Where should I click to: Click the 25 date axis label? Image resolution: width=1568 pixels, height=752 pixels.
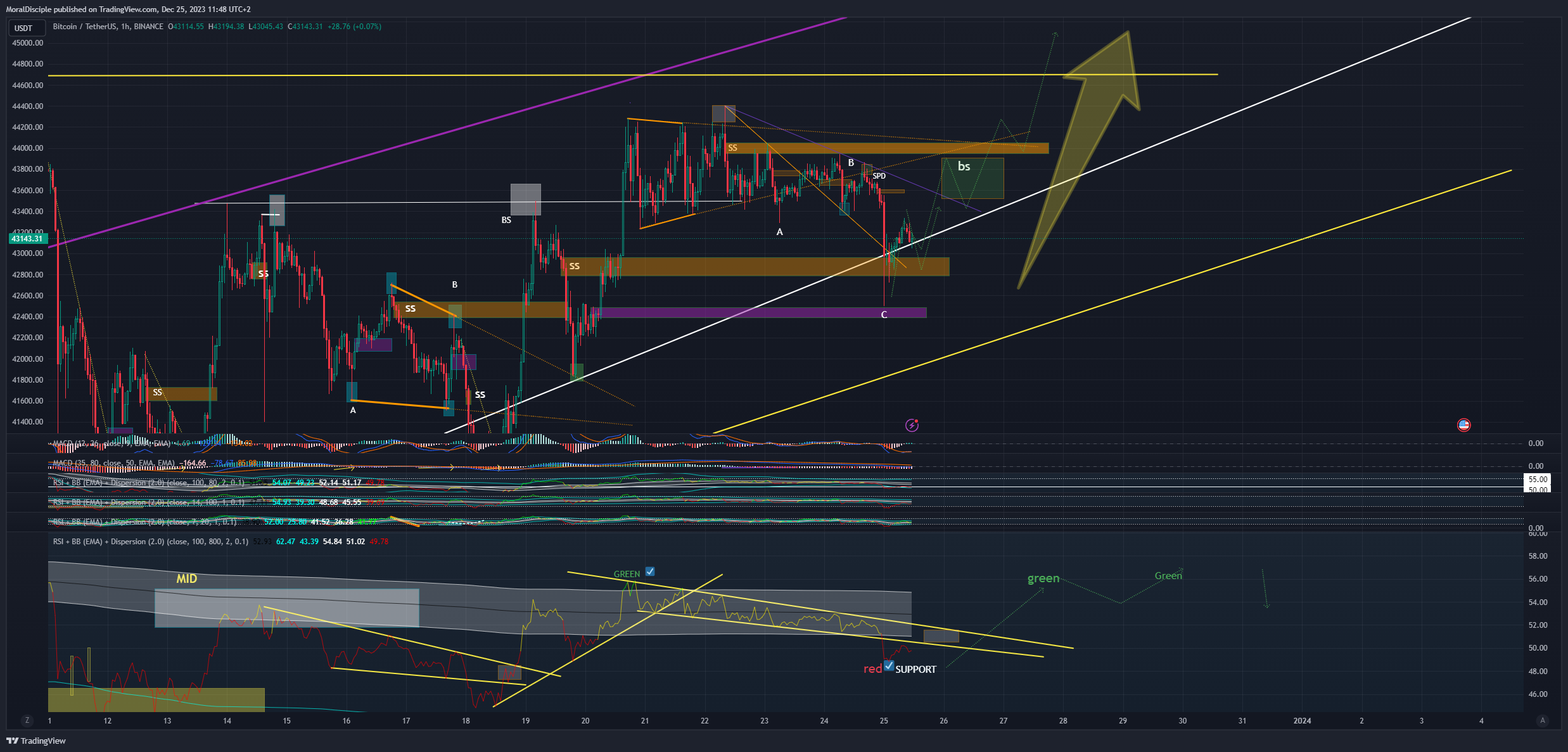tap(884, 721)
